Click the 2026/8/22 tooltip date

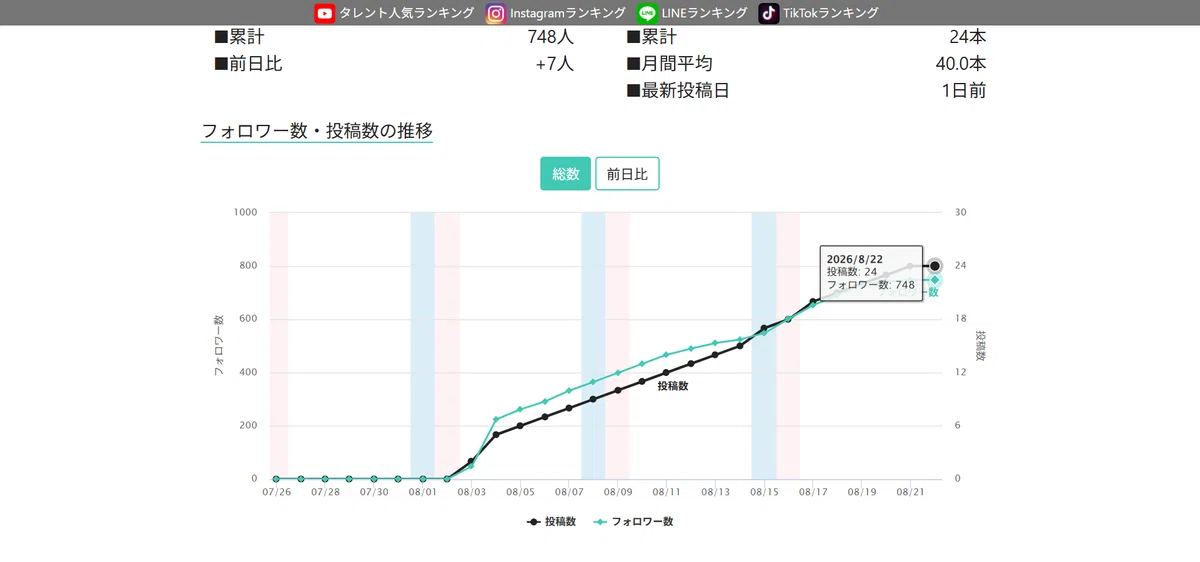[x=855, y=259]
